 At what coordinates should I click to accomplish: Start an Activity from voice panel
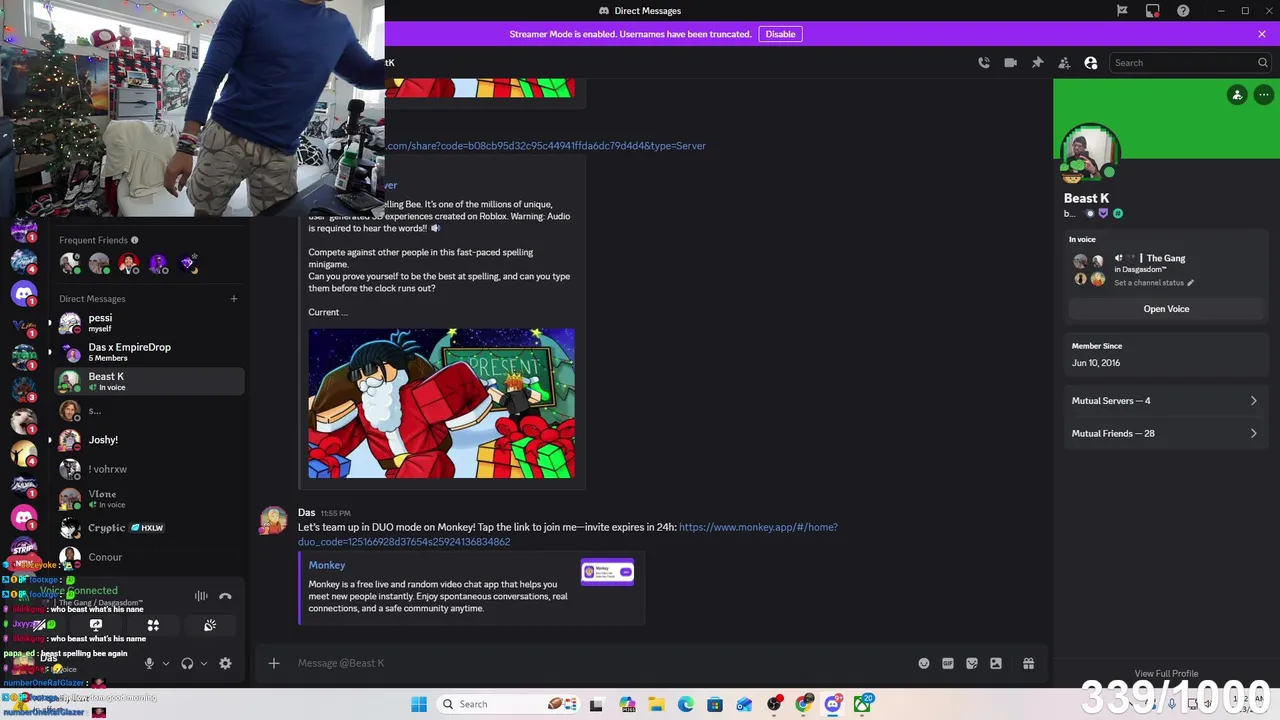click(x=153, y=625)
